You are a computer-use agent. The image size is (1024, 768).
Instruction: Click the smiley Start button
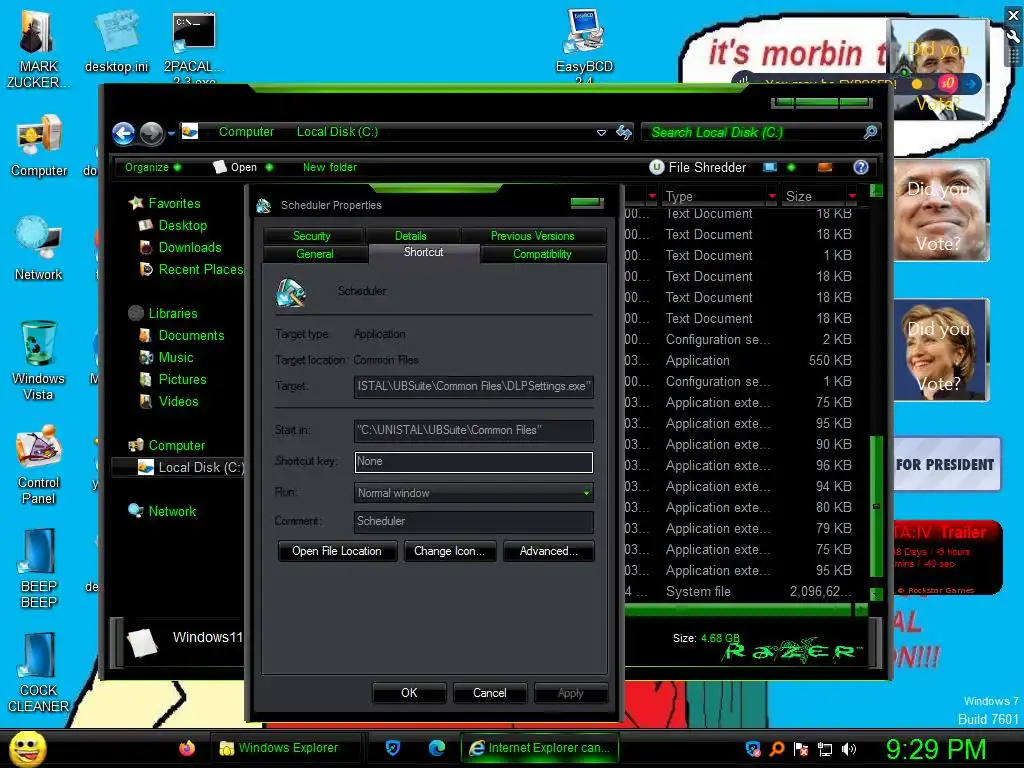[27, 748]
